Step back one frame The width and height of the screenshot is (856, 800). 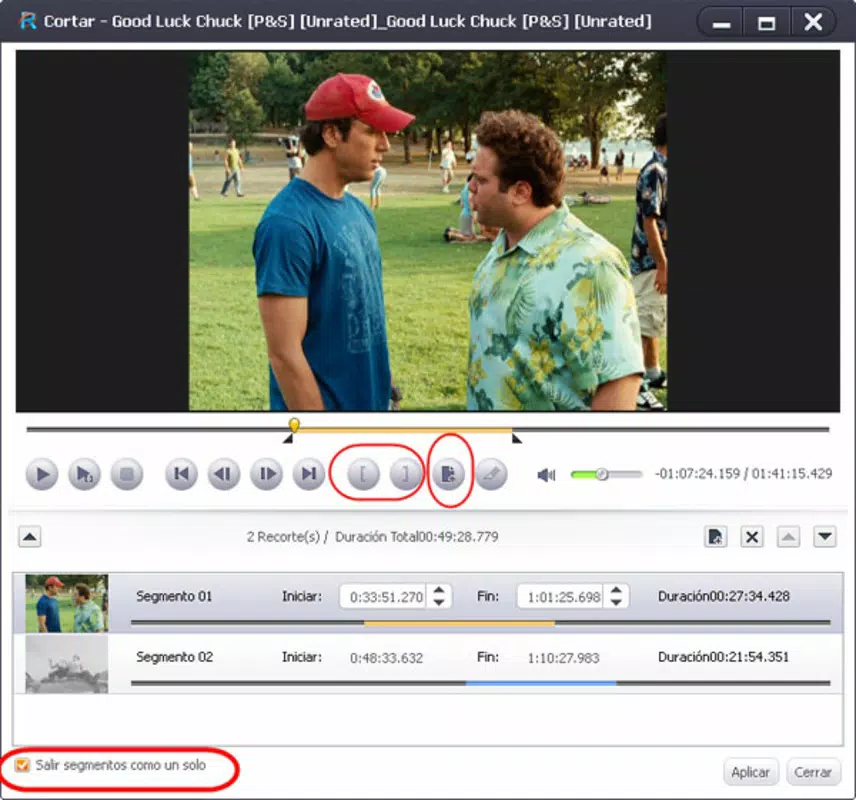point(224,473)
